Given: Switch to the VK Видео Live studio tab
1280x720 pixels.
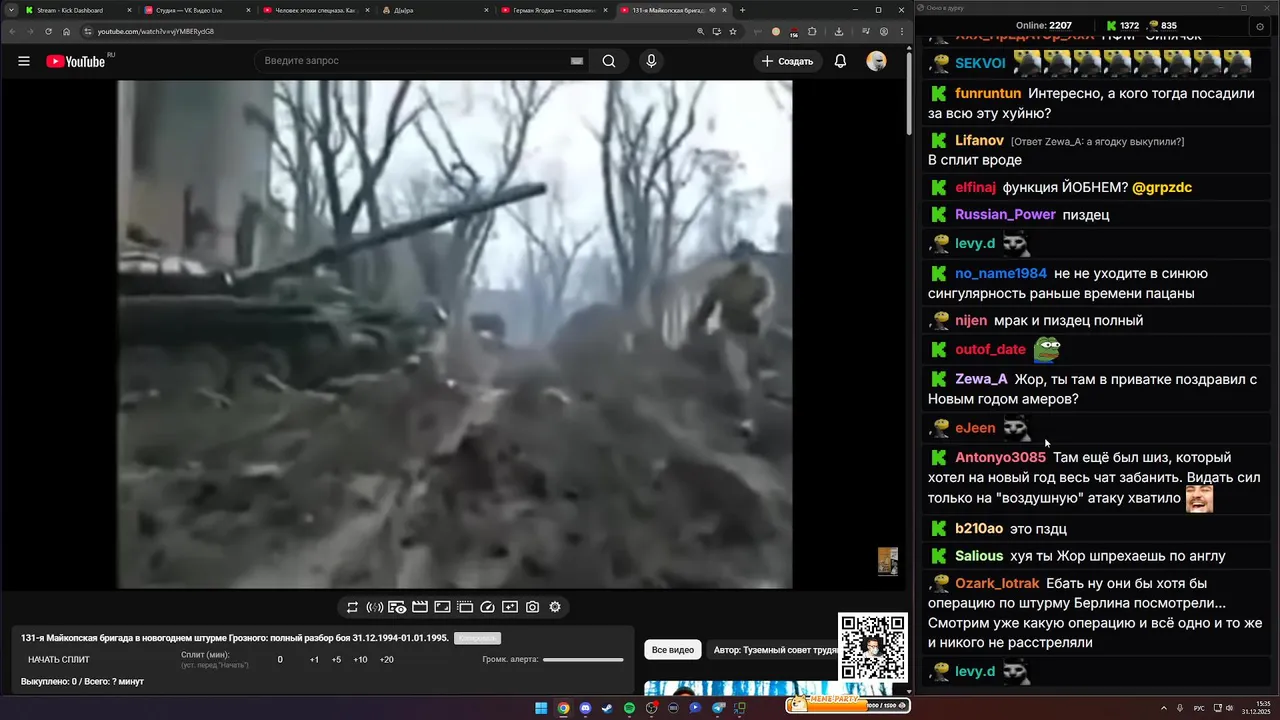Looking at the screenshot, I should point(195,10).
